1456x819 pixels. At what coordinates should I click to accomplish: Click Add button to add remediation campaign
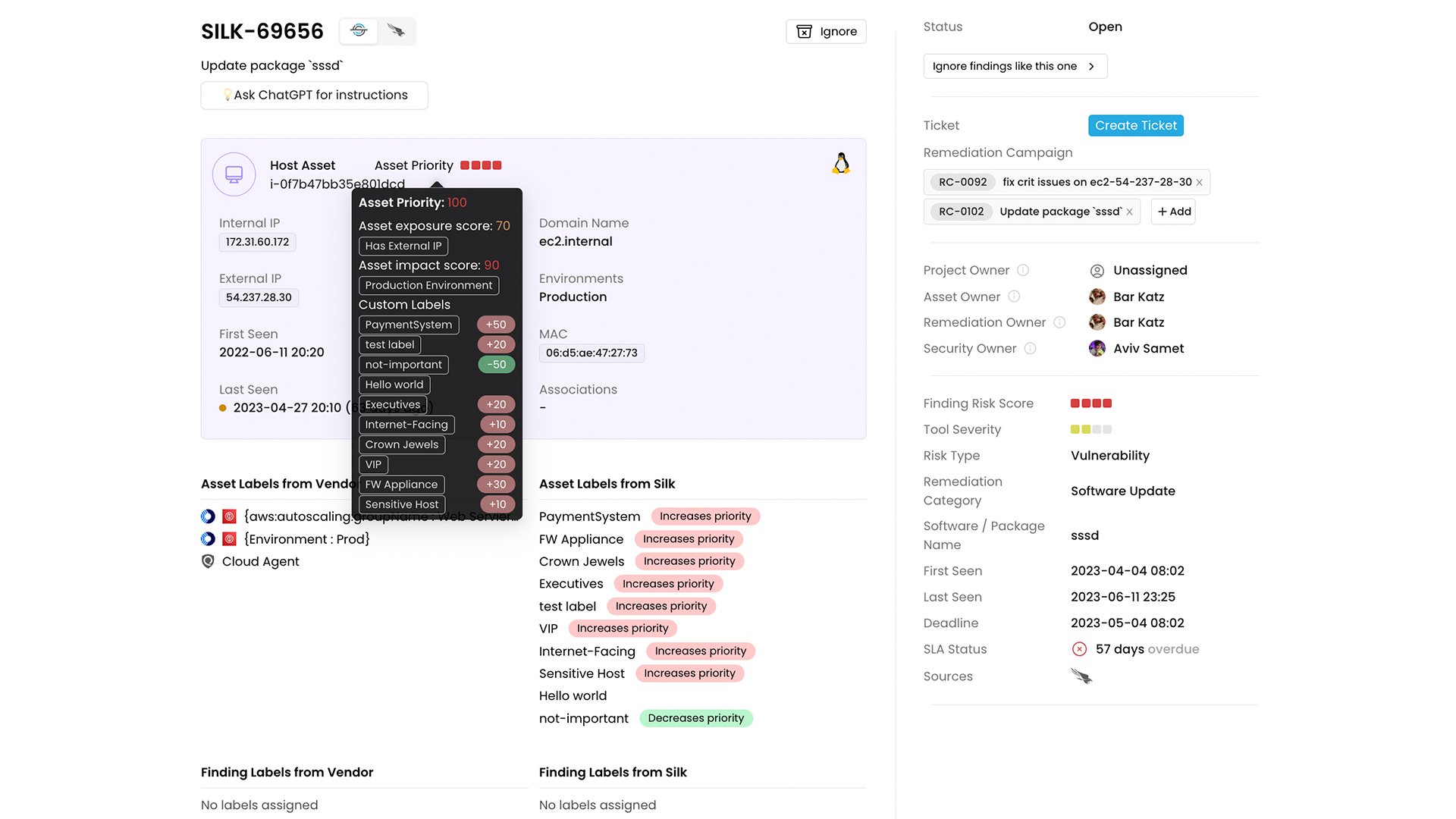click(1174, 211)
